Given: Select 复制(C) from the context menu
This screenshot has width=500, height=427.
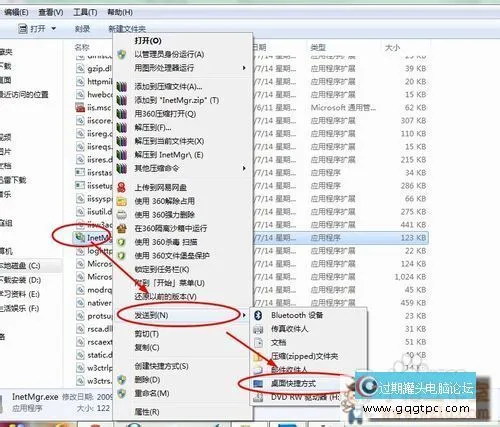Looking at the screenshot, I should point(147,348).
